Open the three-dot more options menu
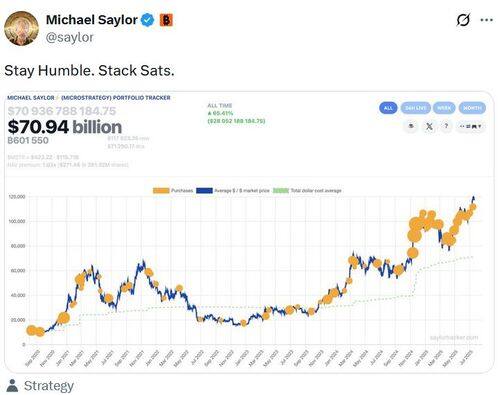The width and height of the screenshot is (500, 395). (486, 20)
